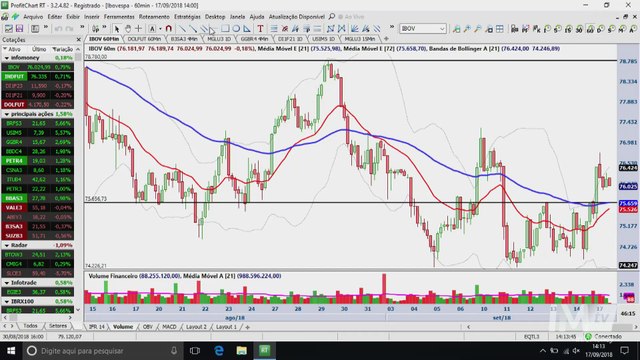
Task: Select the OBV indicator tab
Action: tap(147, 327)
